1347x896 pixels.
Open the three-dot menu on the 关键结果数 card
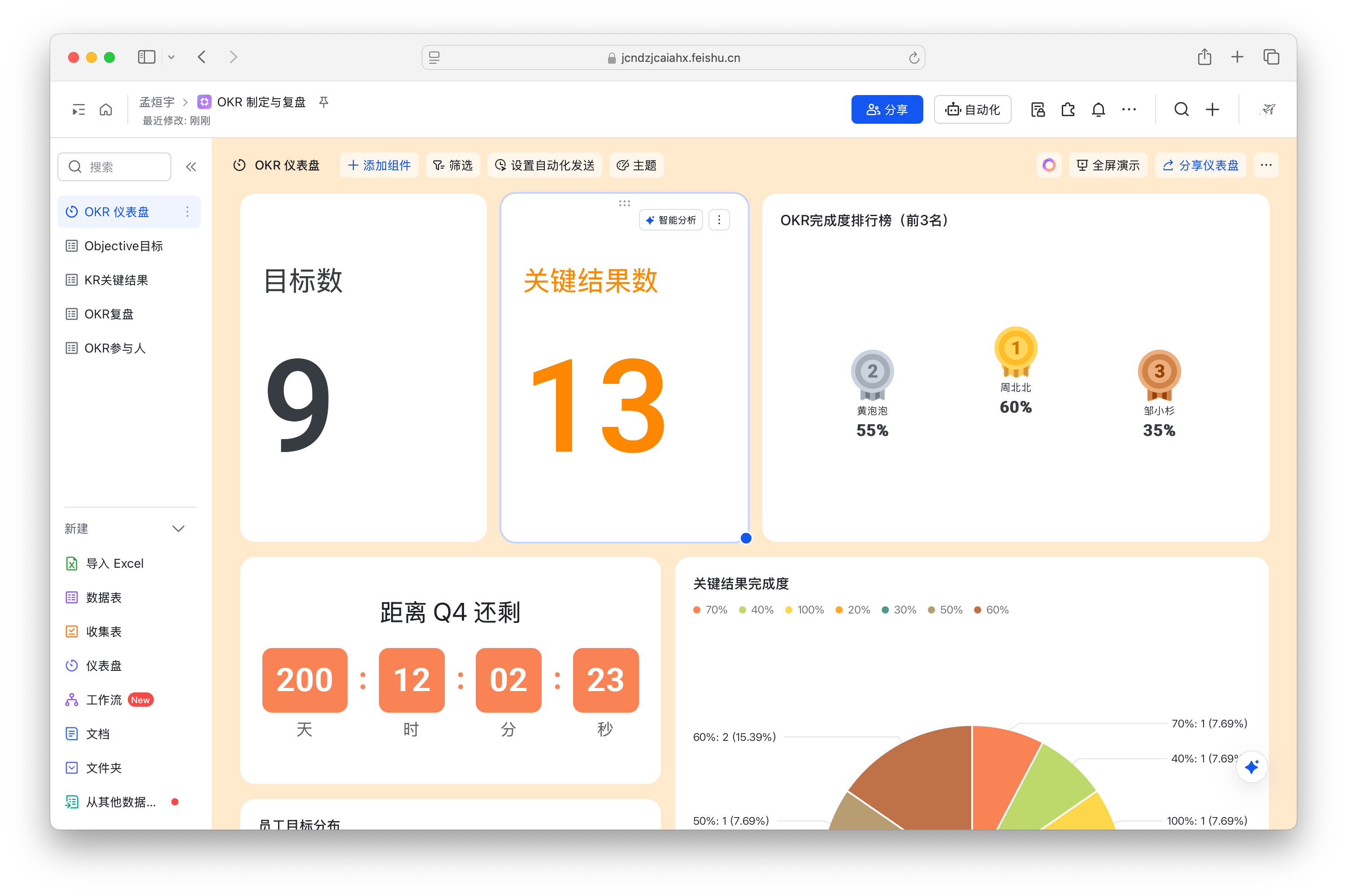pyautogui.click(x=719, y=220)
